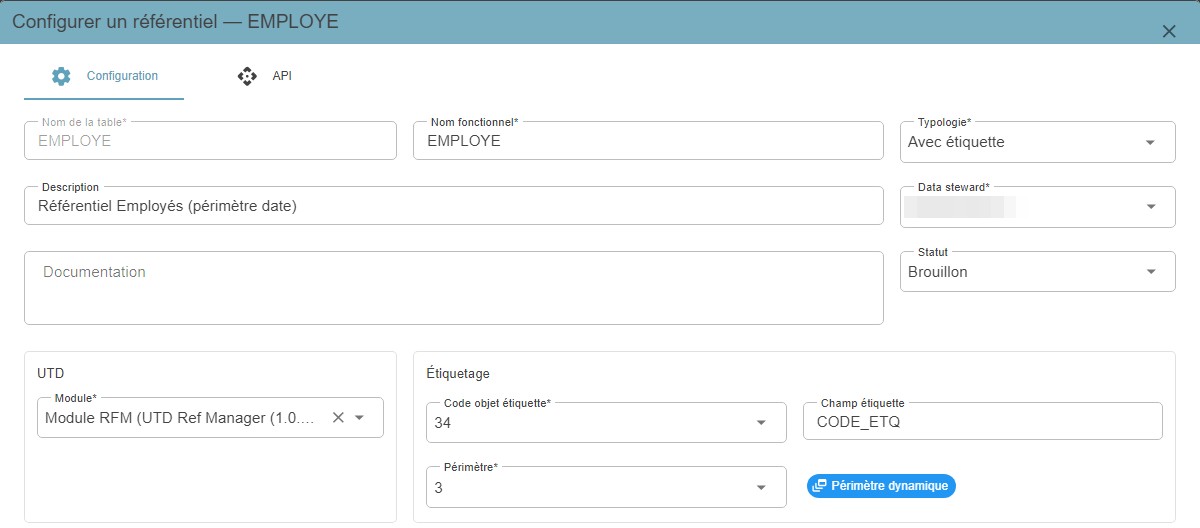Click the Périmètre dynamique stacked-layers icon
The height and width of the screenshot is (528, 1200).
point(820,486)
